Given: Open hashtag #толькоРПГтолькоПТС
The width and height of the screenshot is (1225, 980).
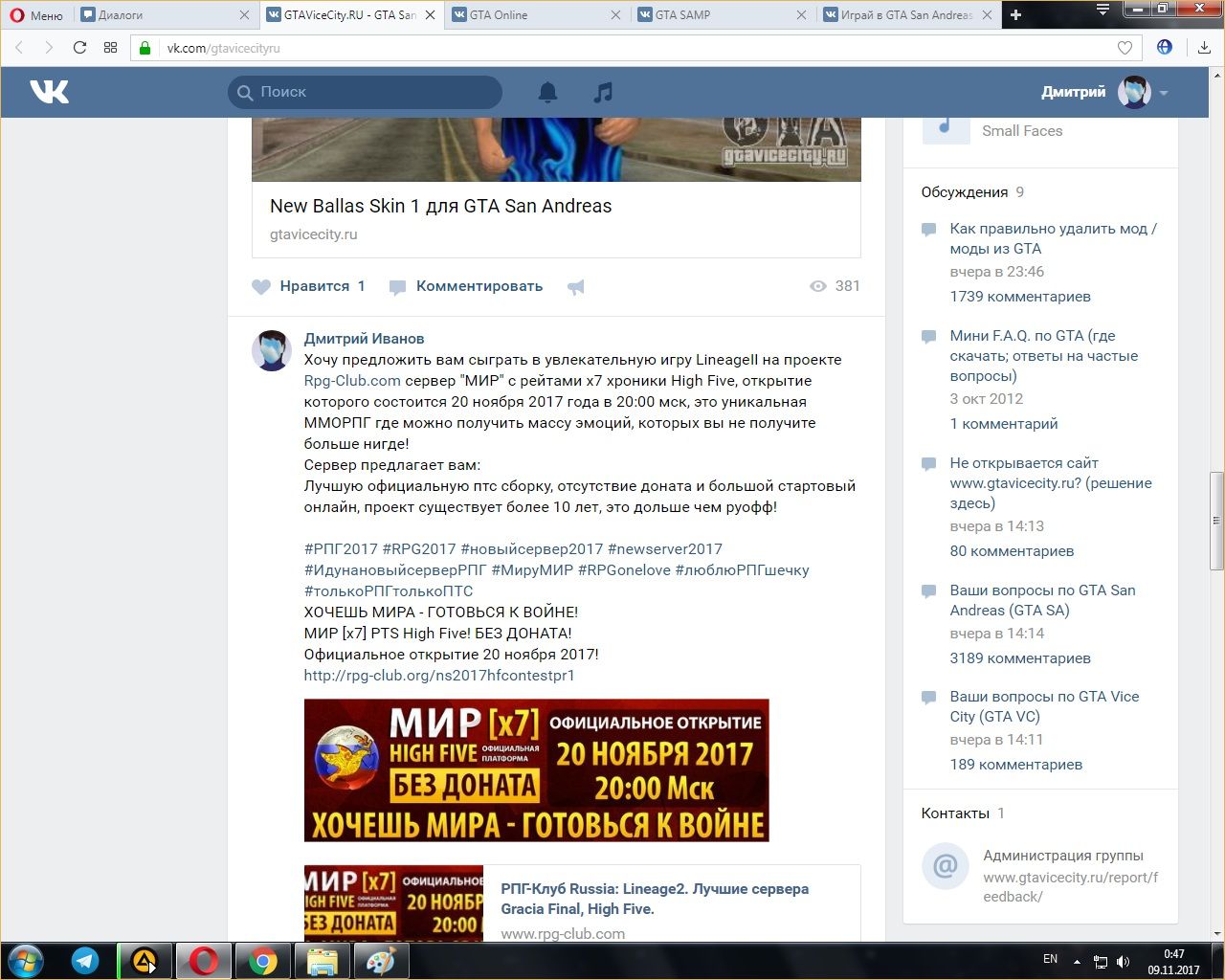Looking at the screenshot, I should click(x=389, y=591).
